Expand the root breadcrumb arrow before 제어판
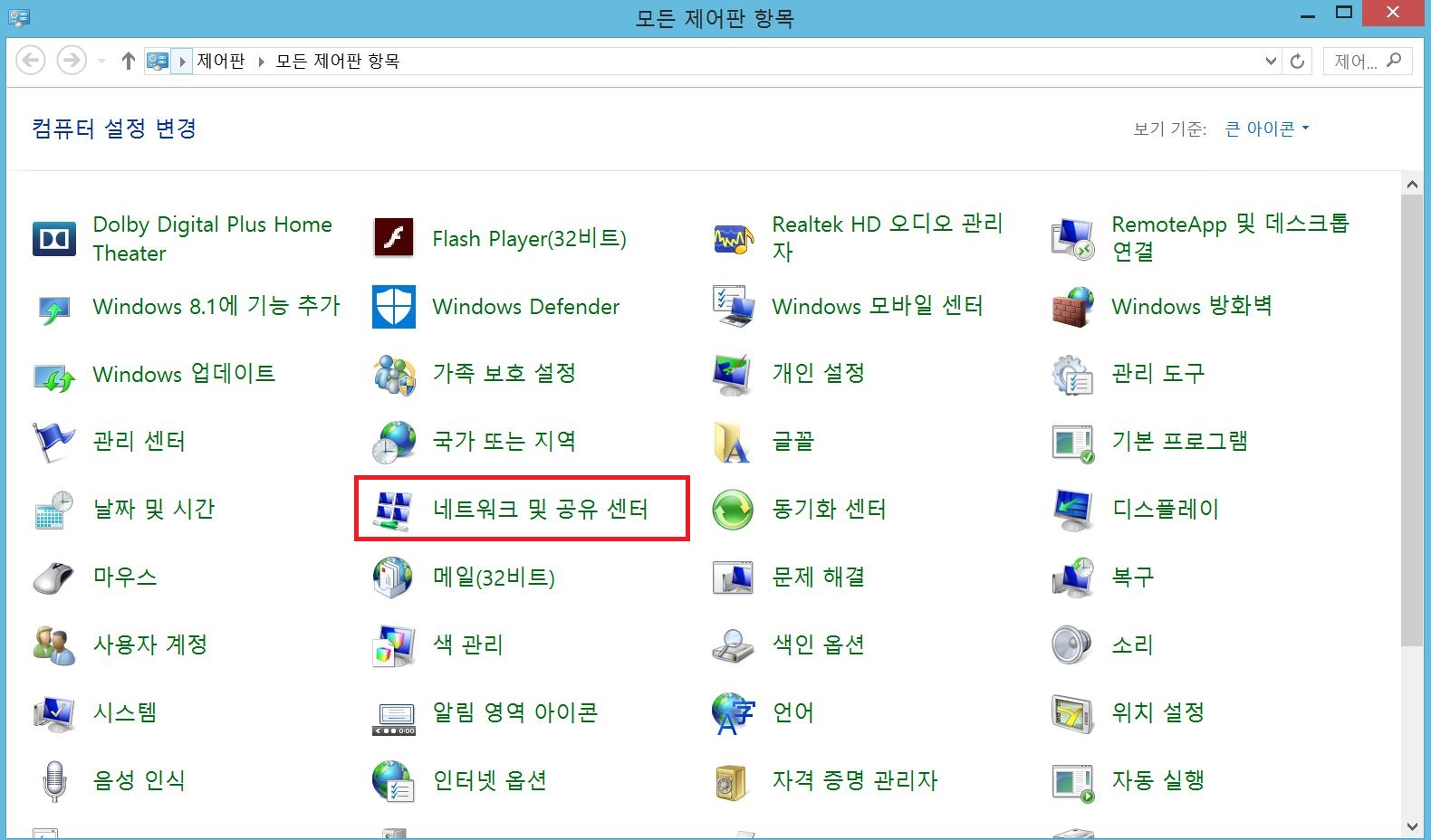The height and width of the screenshot is (840, 1431). click(182, 62)
